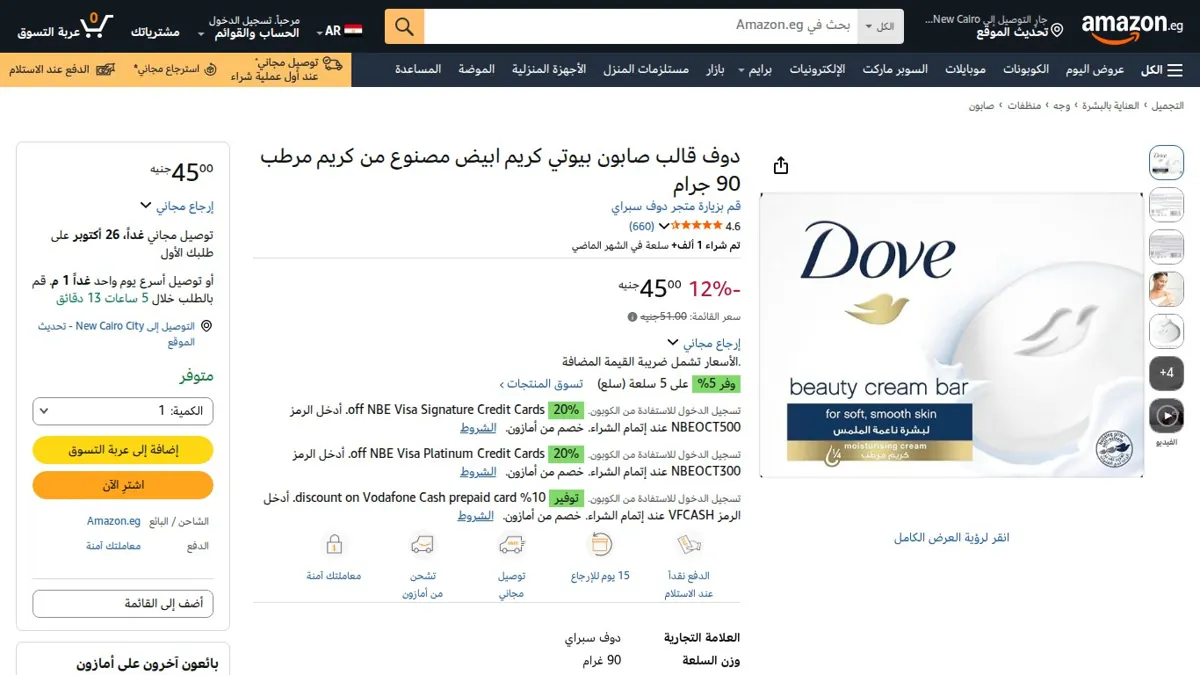This screenshot has width=1200, height=675.
Task: Open مستلزمات المنزل in navigation bar
Action: click(x=646, y=70)
